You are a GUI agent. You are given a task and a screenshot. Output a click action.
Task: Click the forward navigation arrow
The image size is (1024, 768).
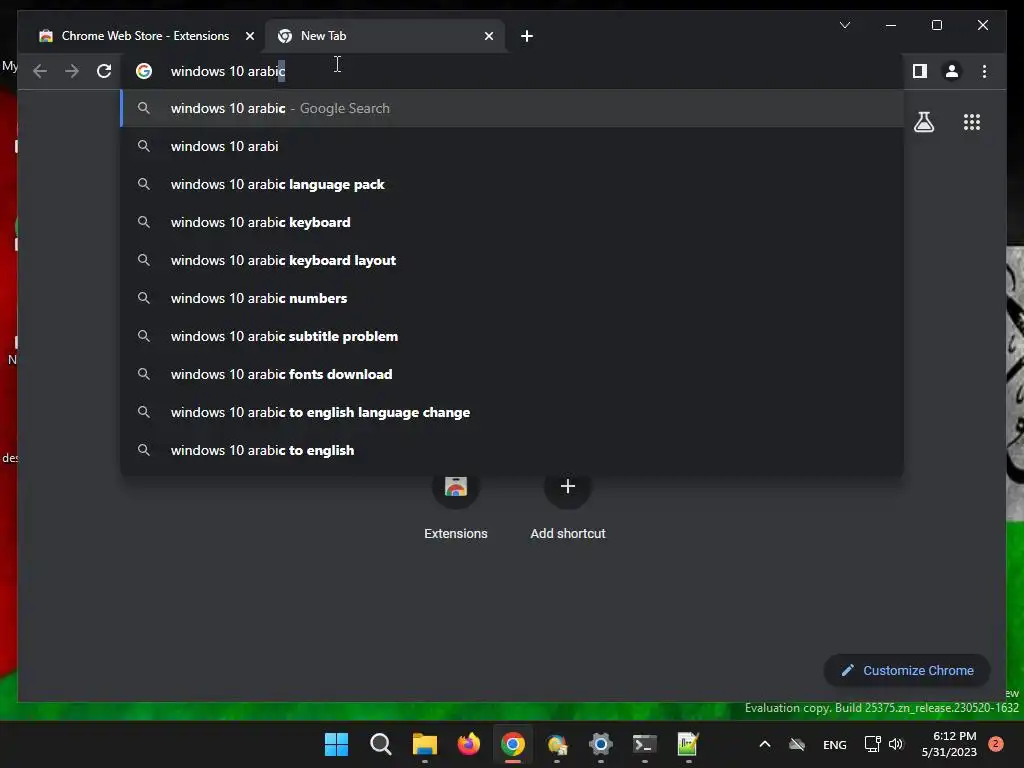72,71
